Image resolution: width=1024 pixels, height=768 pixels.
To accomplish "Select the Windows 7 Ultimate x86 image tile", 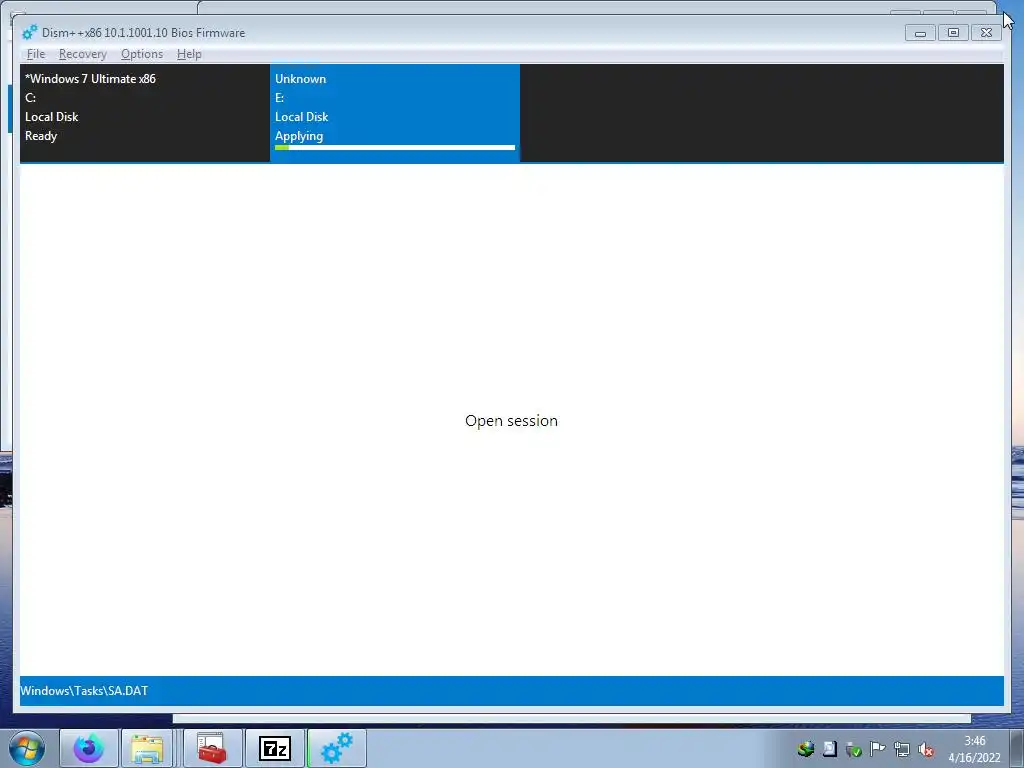I will coord(145,113).
